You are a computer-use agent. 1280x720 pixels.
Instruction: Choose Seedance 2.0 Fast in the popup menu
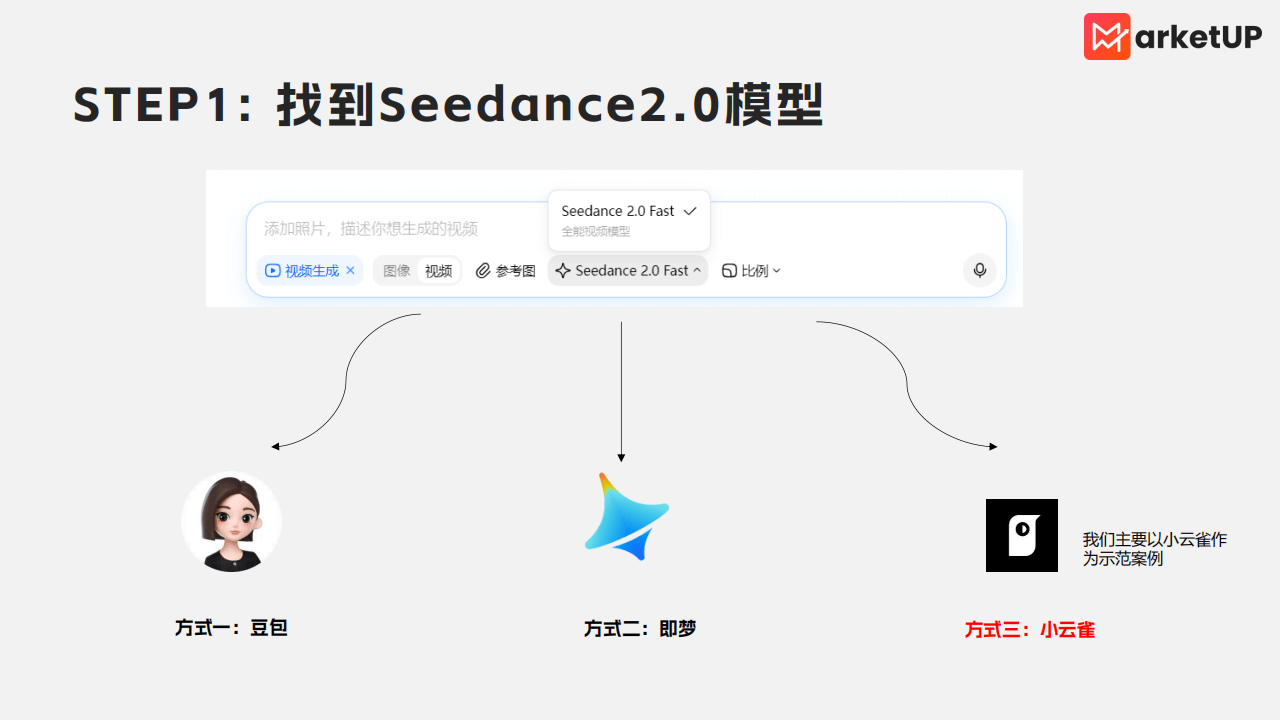click(x=618, y=211)
